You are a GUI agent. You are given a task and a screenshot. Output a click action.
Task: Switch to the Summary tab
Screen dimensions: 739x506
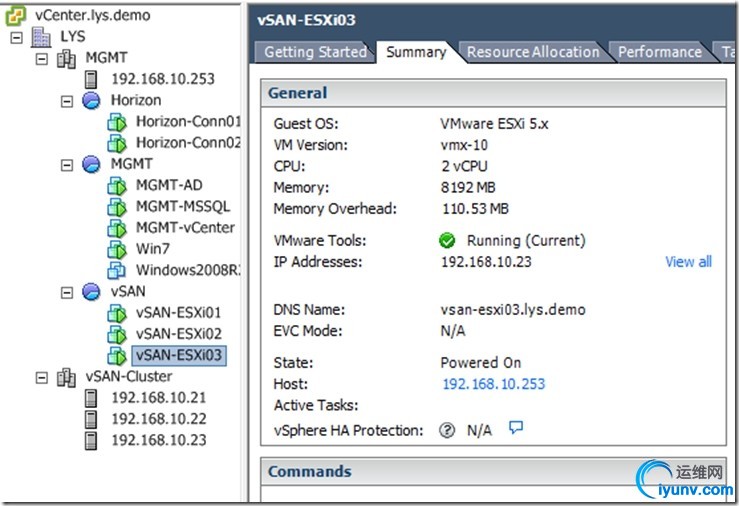[x=416, y=52]
